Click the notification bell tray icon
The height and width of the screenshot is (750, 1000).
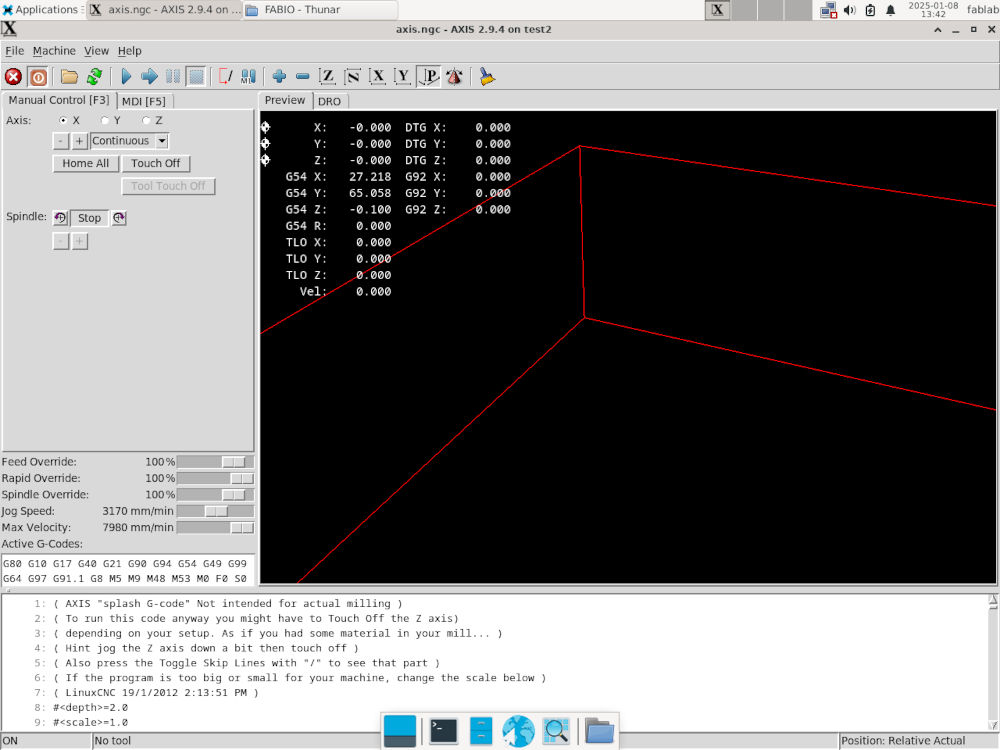[x=890, y=10]
